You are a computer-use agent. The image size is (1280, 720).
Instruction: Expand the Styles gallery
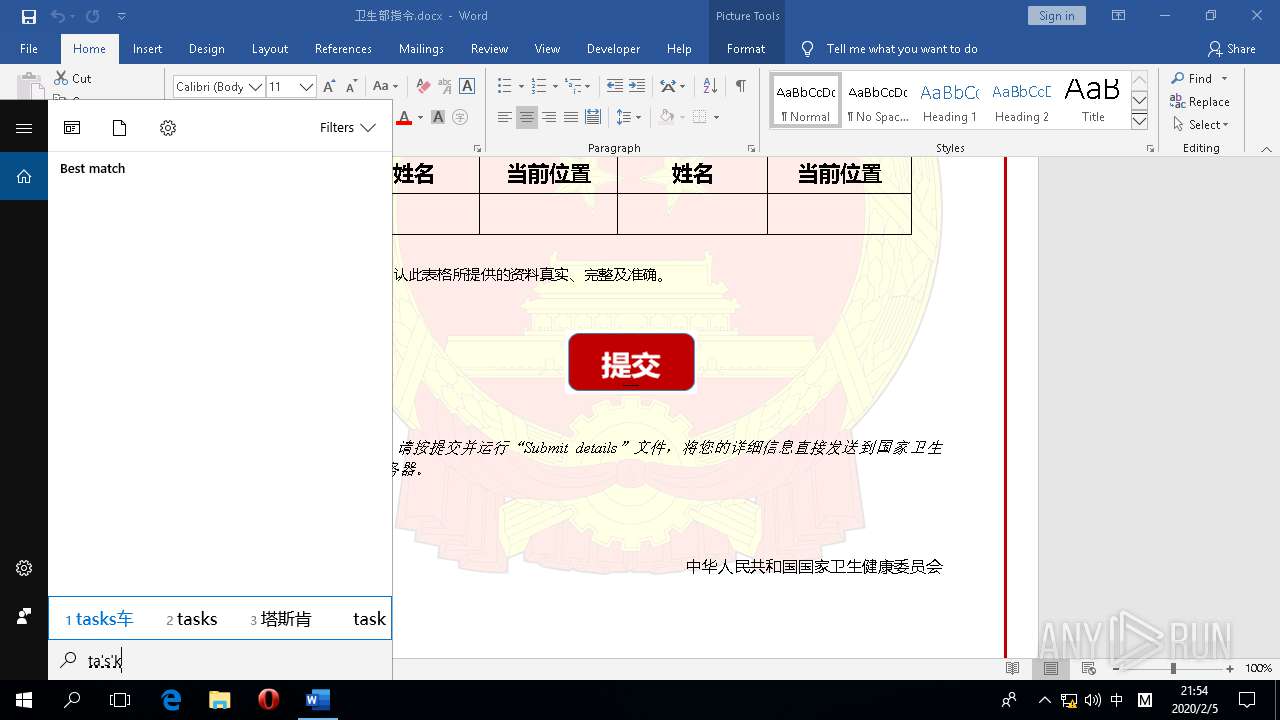(1139, 121)
